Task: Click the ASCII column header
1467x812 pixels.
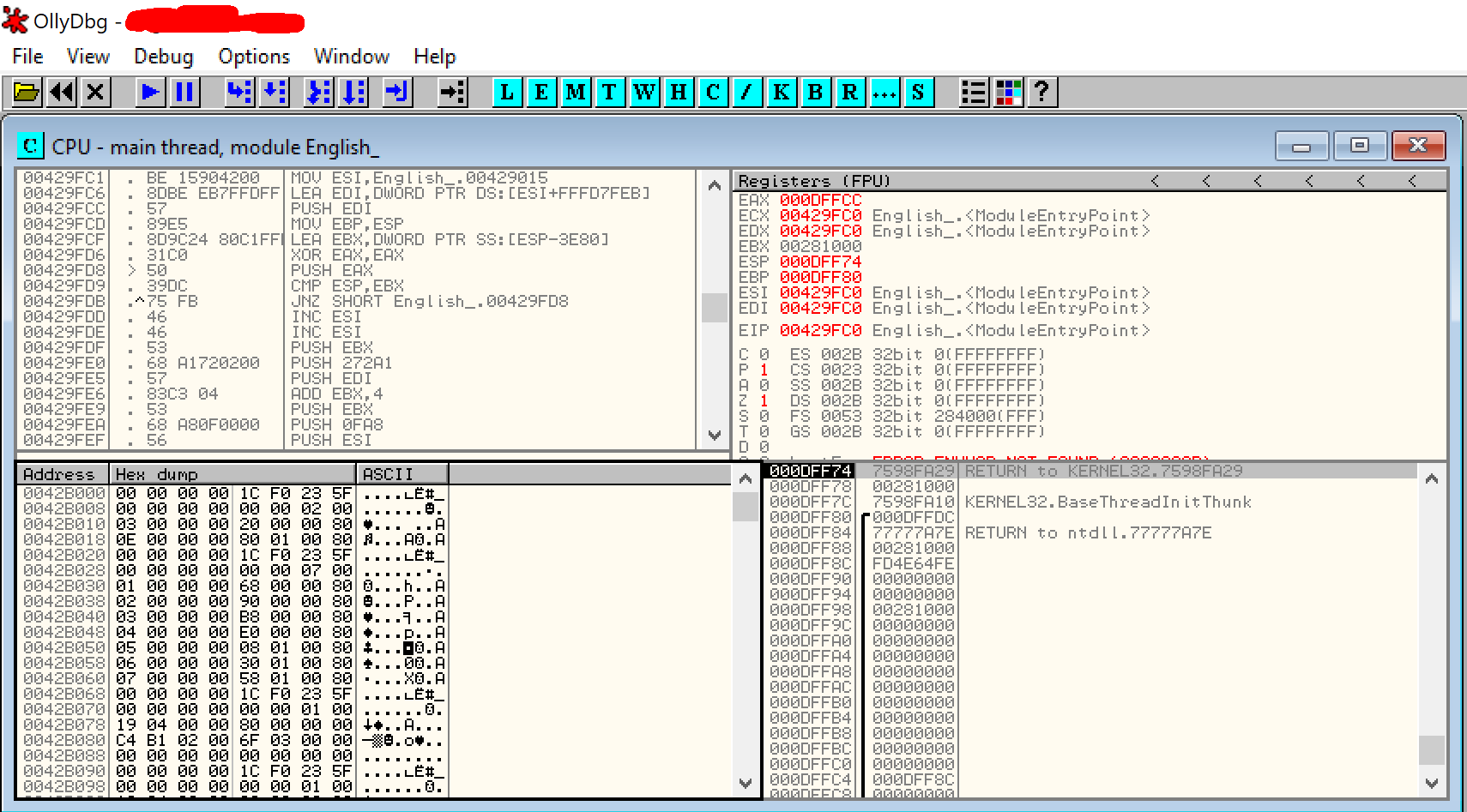Action: pos(402,474)
